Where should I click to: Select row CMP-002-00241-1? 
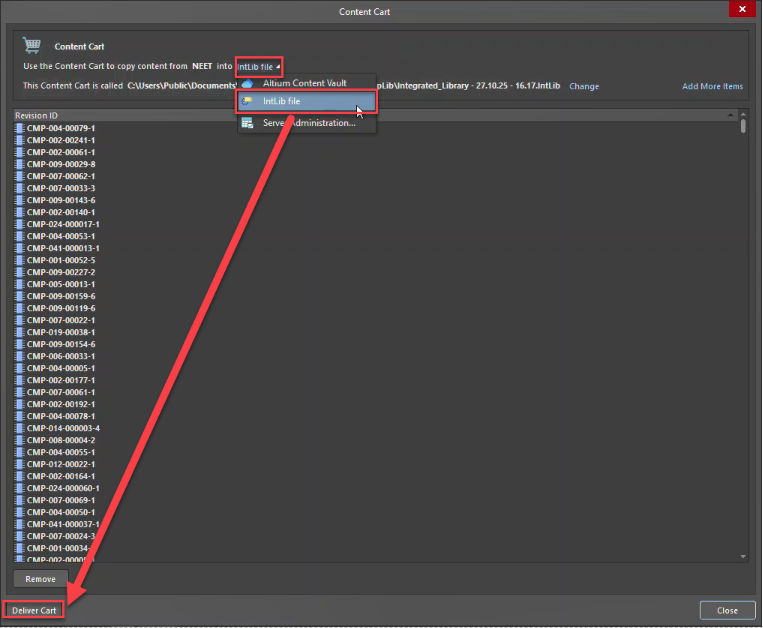(377, 140)
